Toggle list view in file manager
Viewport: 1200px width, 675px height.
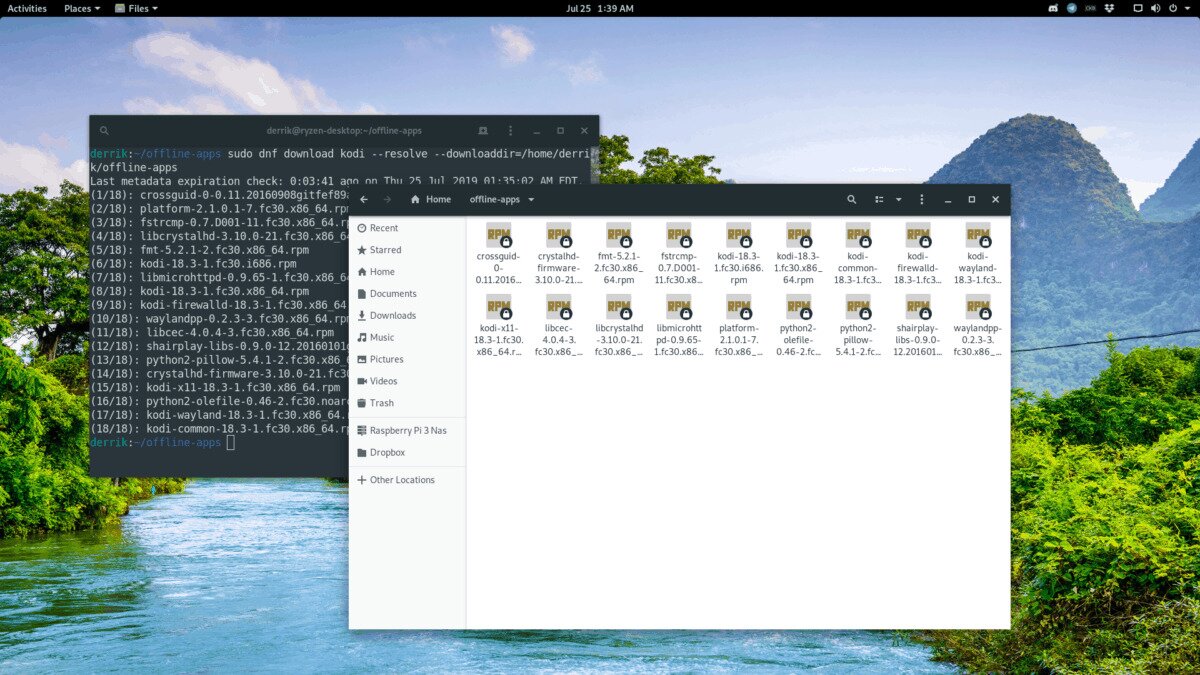click(x=879, y=200)
